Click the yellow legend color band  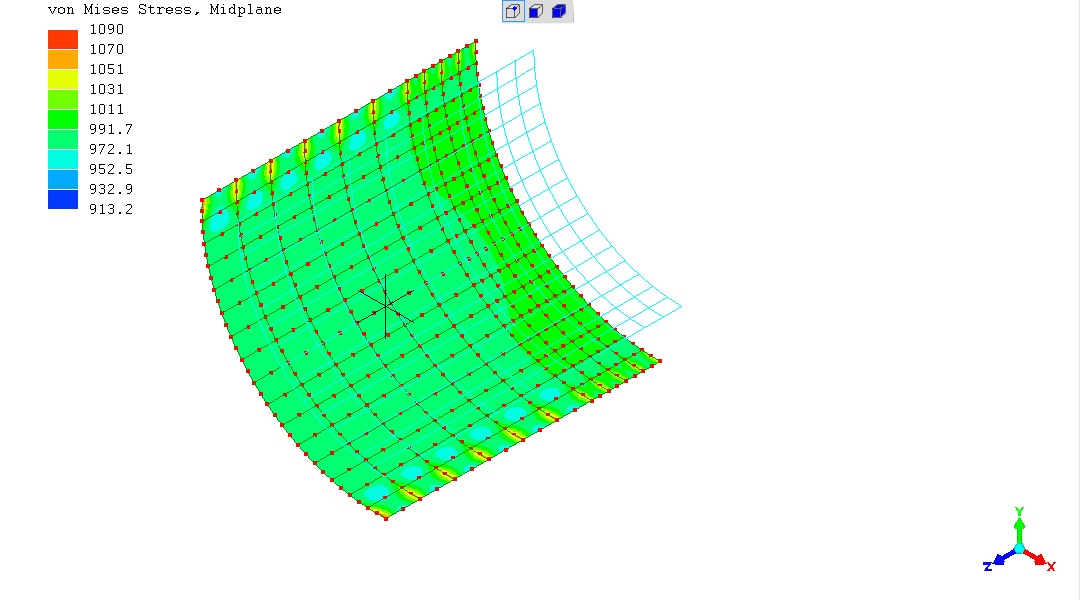63,79
